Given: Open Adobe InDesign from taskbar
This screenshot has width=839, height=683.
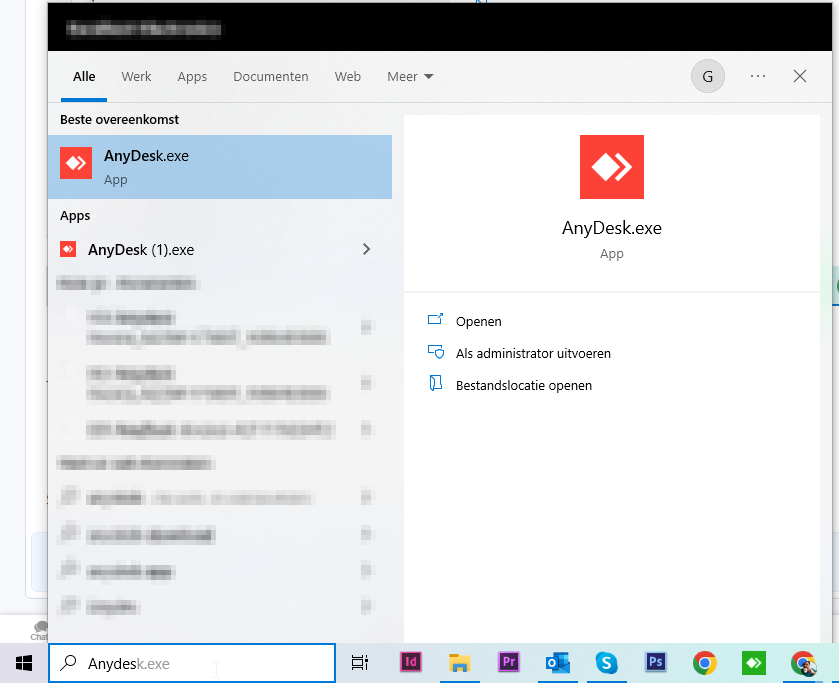Looking at the screenshot, I should 411,663.
